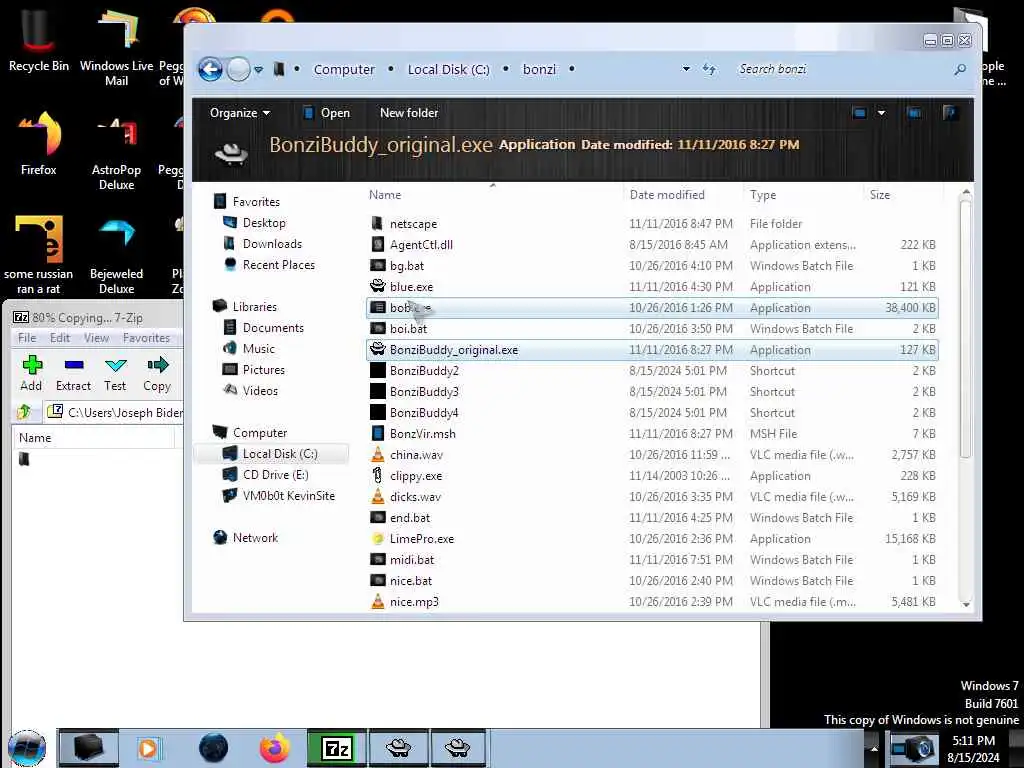Select Desktop under Favorites

tap(264, 223)
